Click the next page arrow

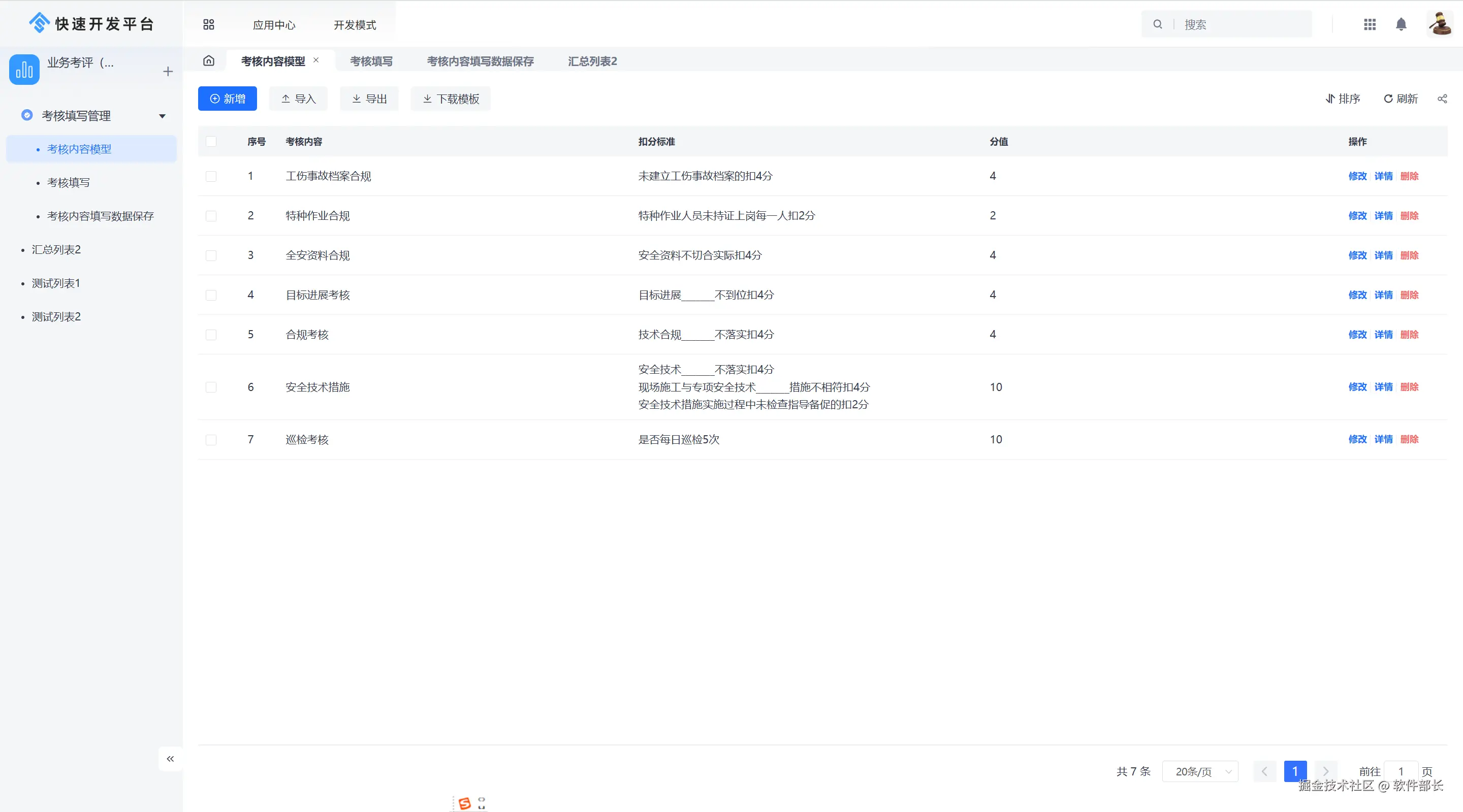point(1325,771)
